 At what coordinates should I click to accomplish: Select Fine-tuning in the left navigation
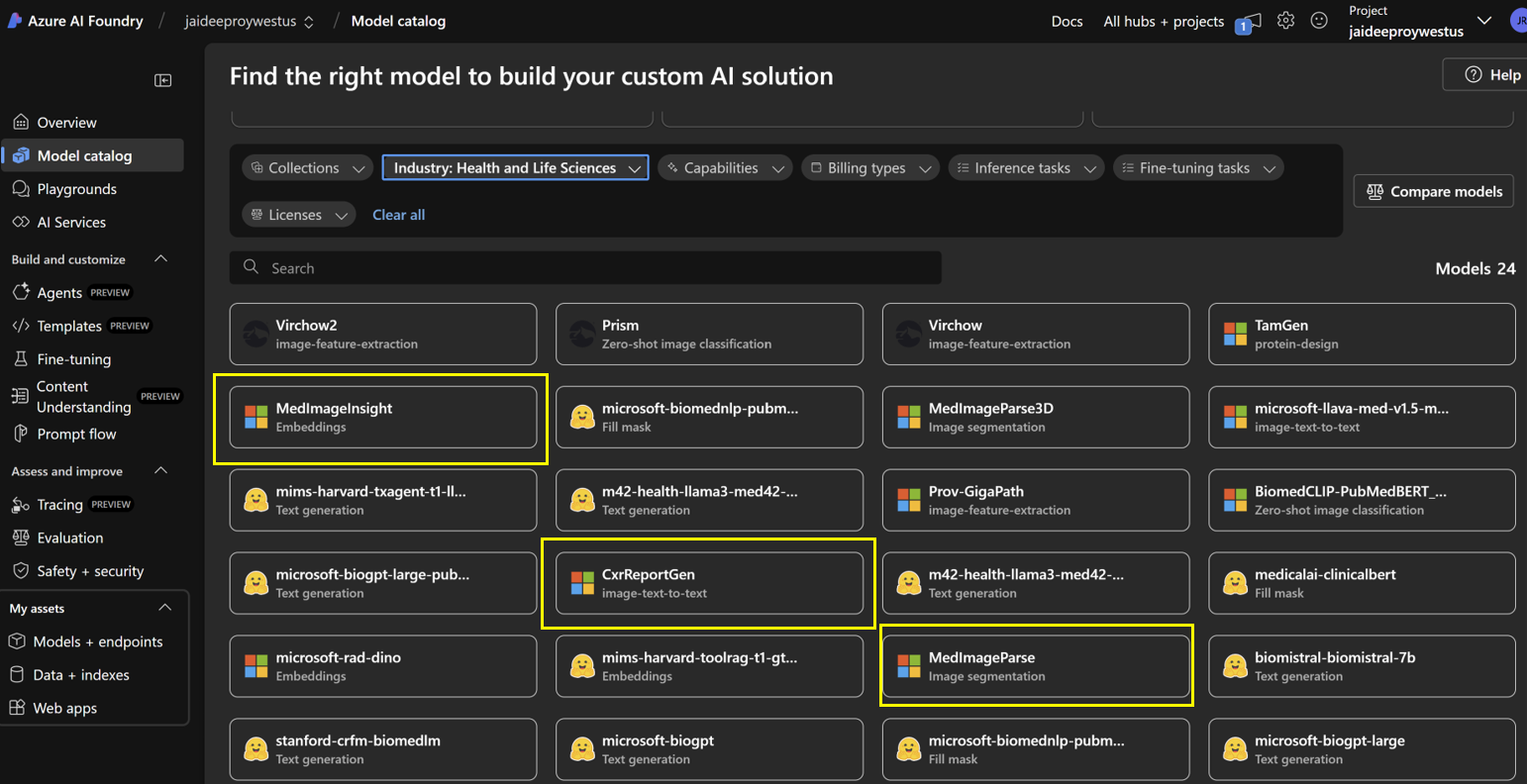[x=73, y=359]
